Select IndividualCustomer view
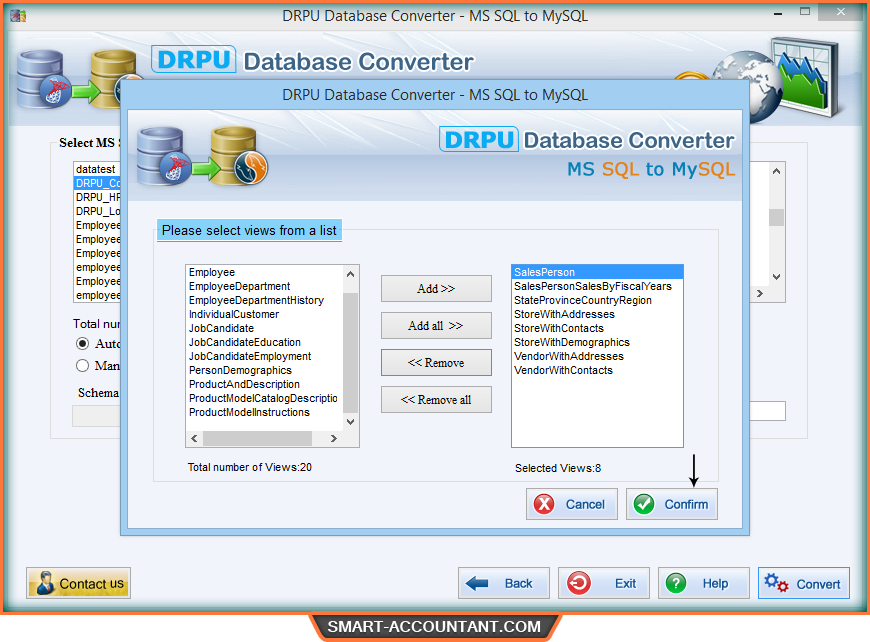The image size is (870, 642). (x=264, y=314)
